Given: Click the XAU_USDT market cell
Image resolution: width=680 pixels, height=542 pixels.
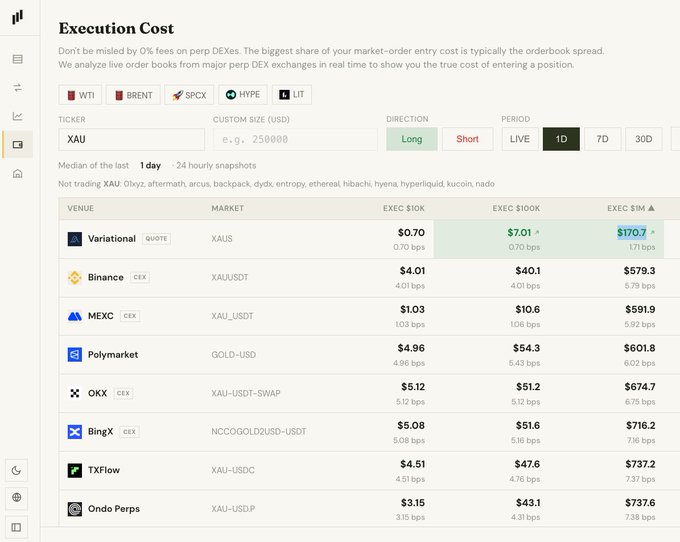Looking at the screenshot, I should point(232,316).
